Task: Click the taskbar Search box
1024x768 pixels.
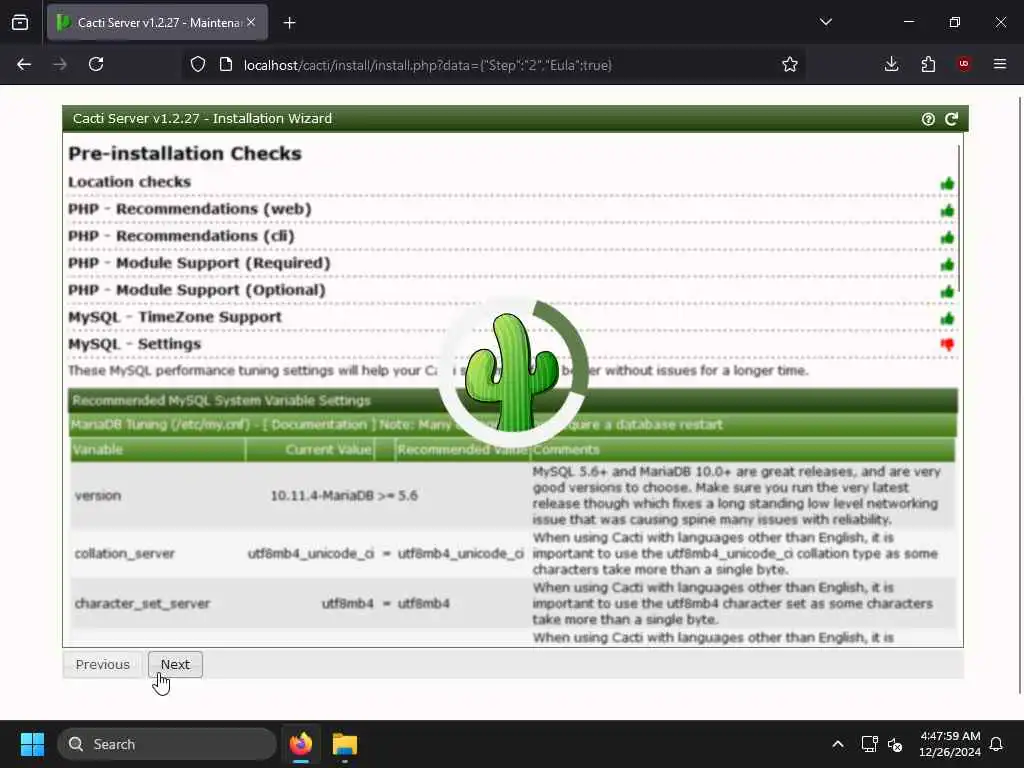Action: (167, 744)
